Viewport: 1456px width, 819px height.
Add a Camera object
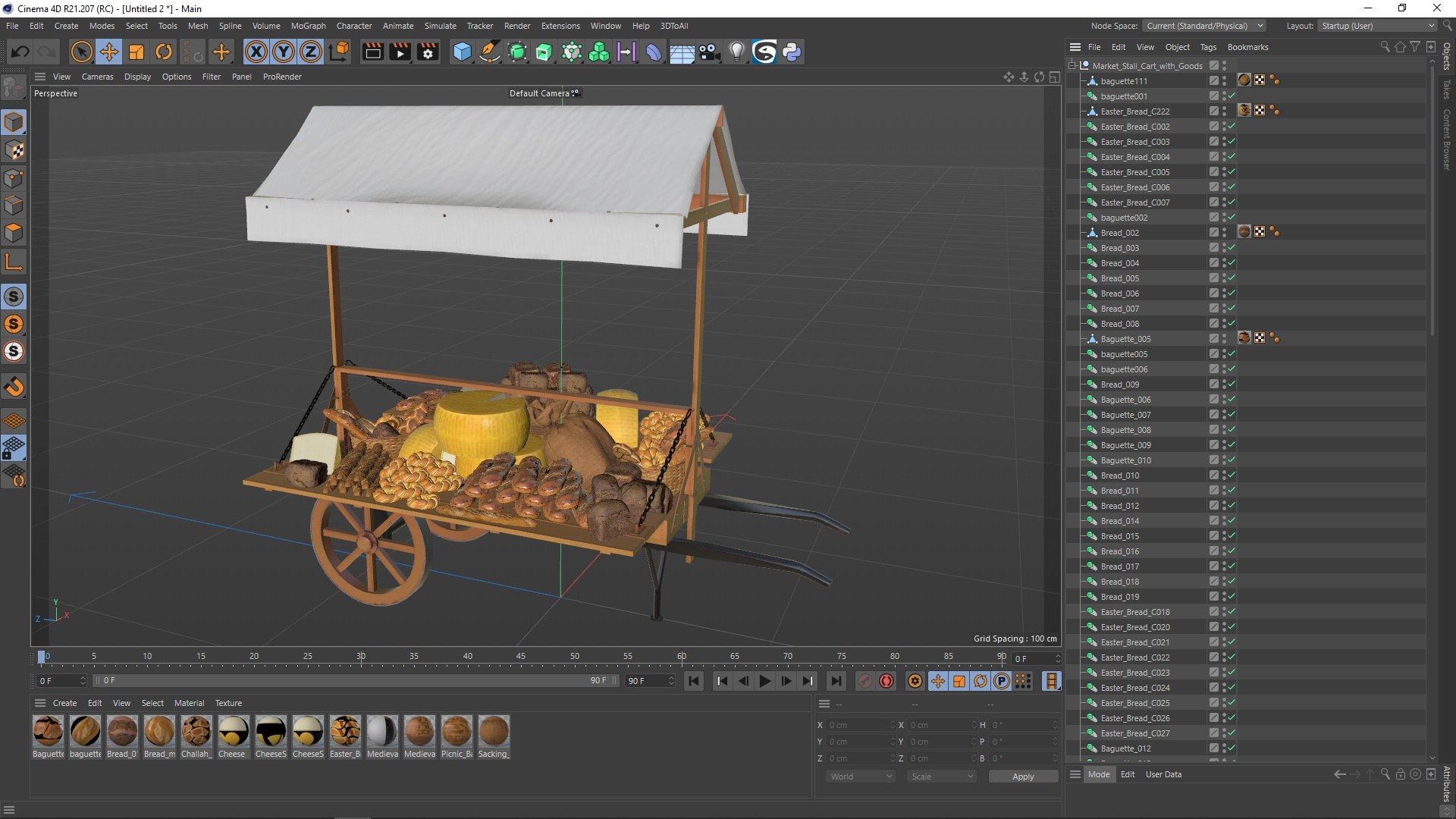coord(709,52)
